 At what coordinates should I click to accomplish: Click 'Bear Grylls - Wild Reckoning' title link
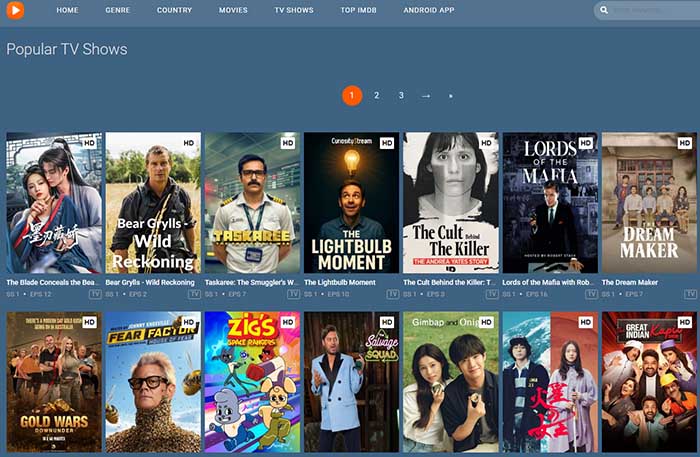coord(150,282)
